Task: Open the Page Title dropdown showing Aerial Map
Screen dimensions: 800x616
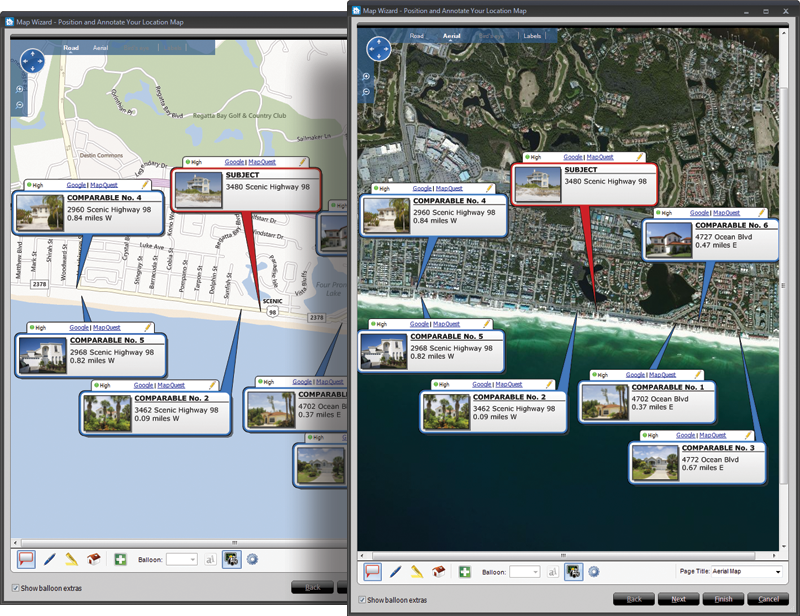Action: click(x=746, y=572)
